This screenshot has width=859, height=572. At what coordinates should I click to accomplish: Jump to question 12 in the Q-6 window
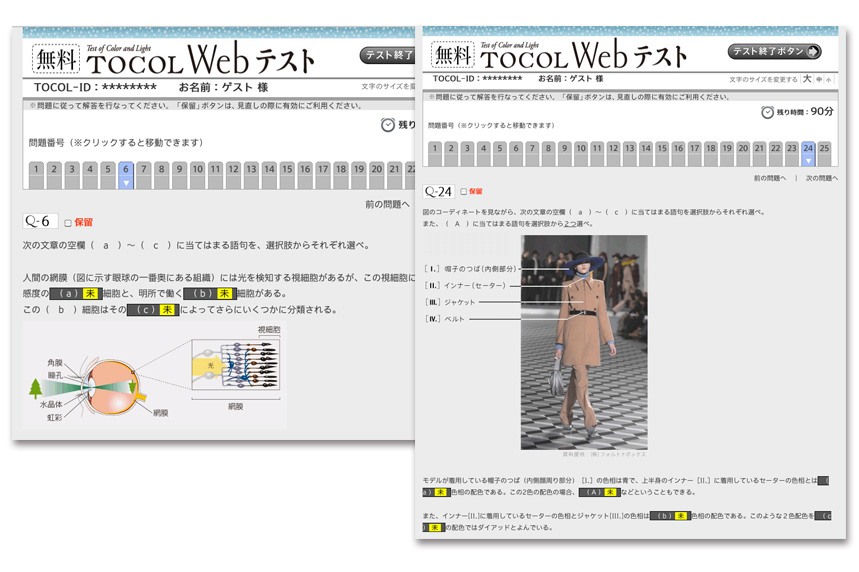click(215, 169)
